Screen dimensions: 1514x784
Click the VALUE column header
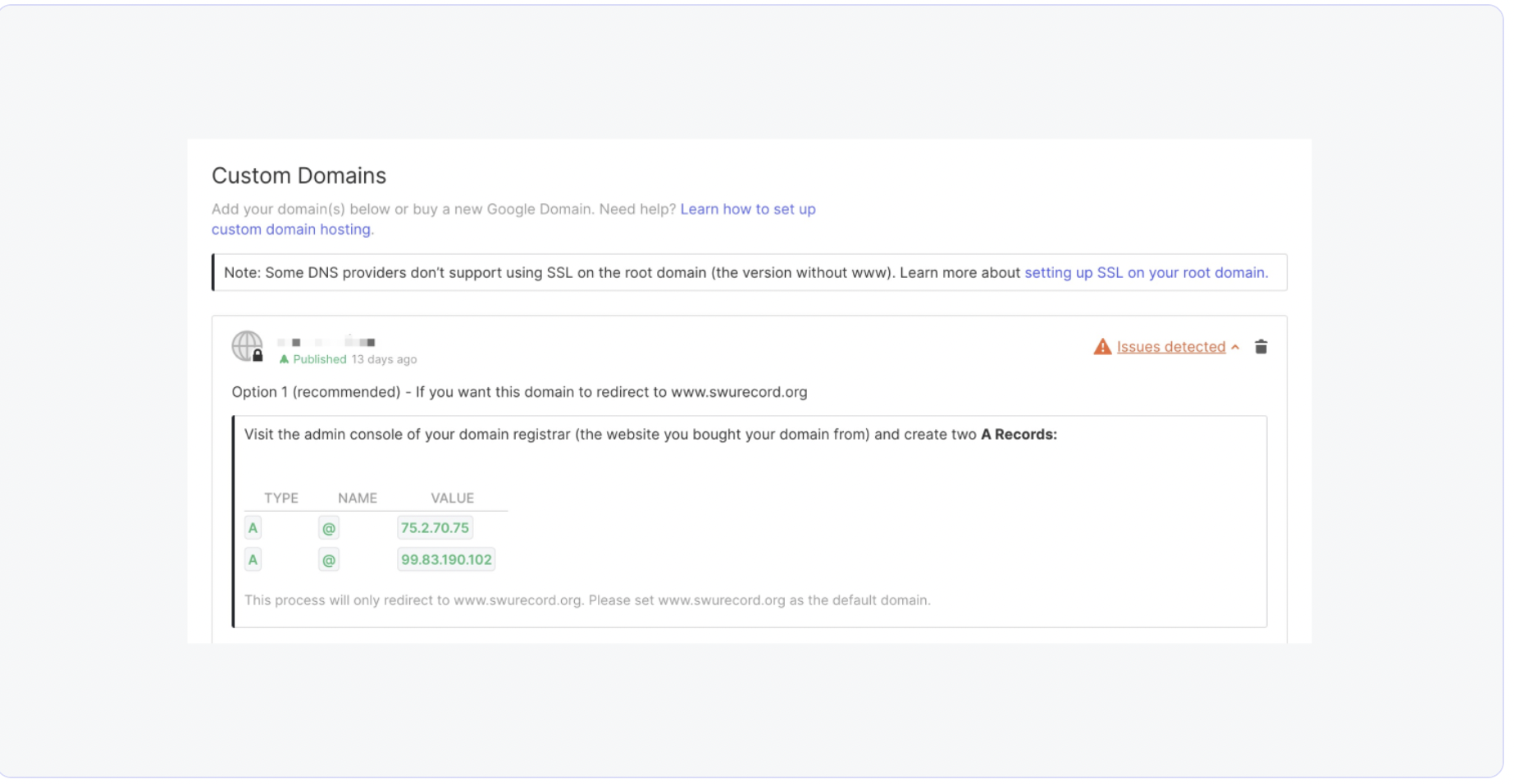452,498
